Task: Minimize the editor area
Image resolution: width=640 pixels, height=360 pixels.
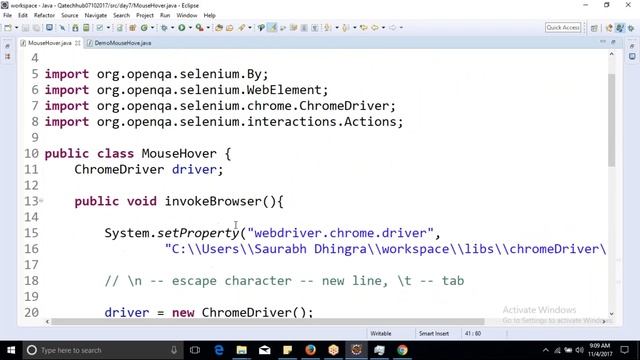Action: pyautogui.click(x=603, y=42)
